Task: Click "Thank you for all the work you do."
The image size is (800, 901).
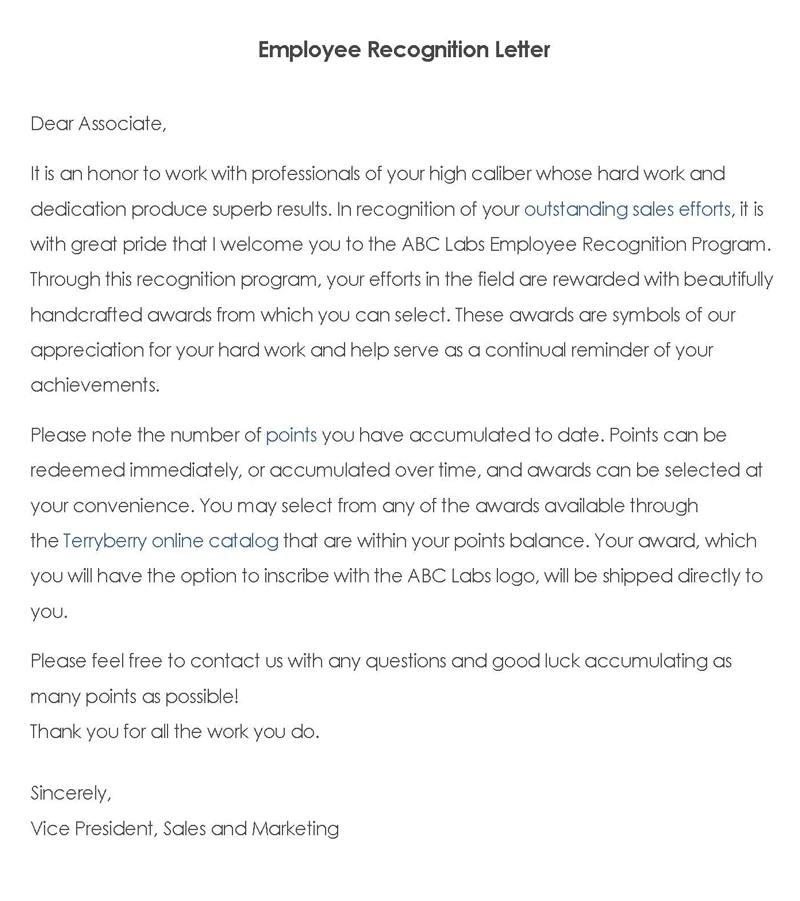Action: pos(175,731)
